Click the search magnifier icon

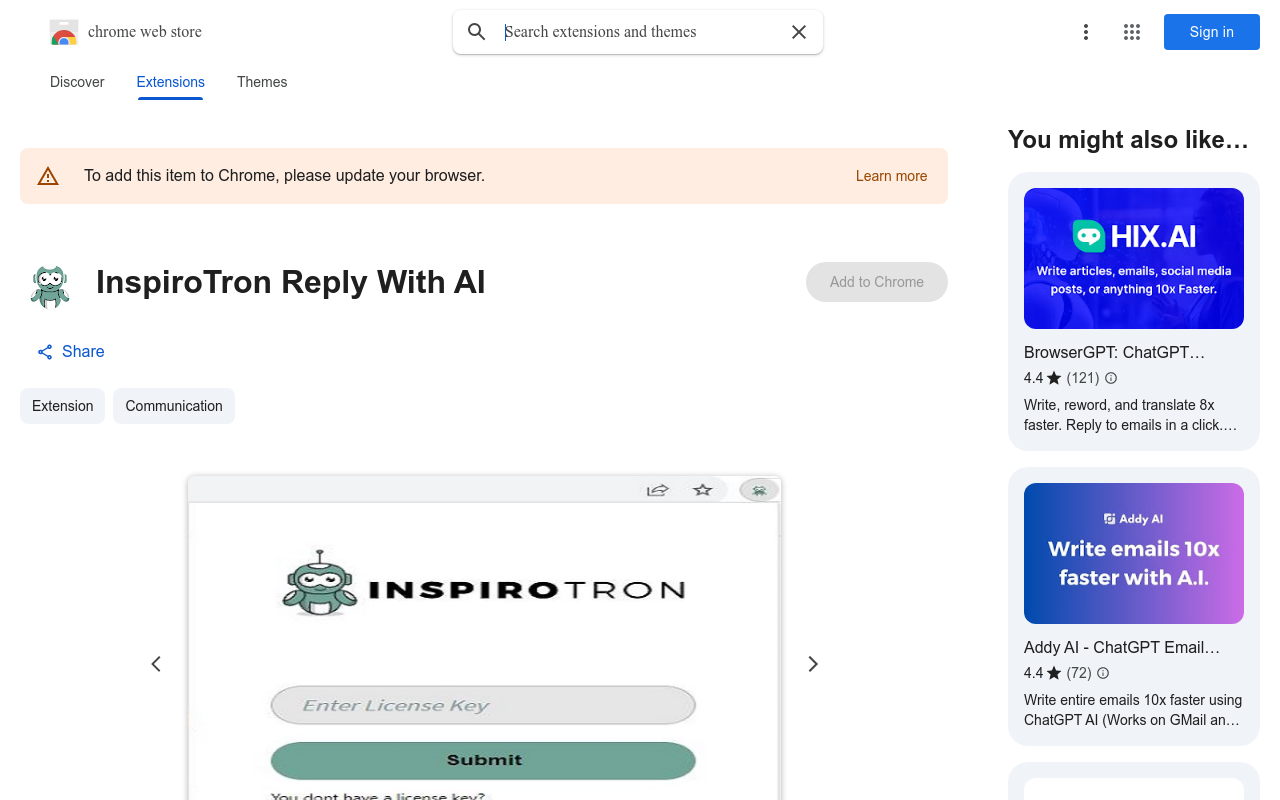click(477, 32)
